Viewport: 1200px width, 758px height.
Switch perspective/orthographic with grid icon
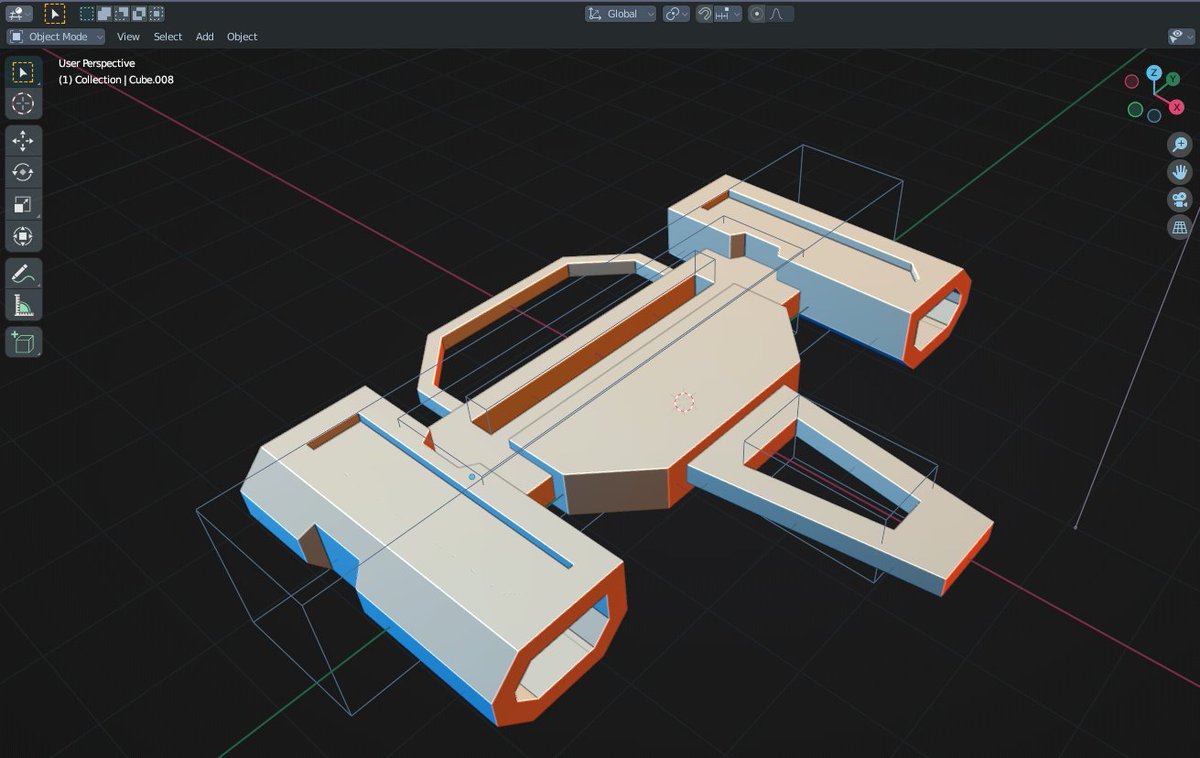click(x=1180, y=227)
